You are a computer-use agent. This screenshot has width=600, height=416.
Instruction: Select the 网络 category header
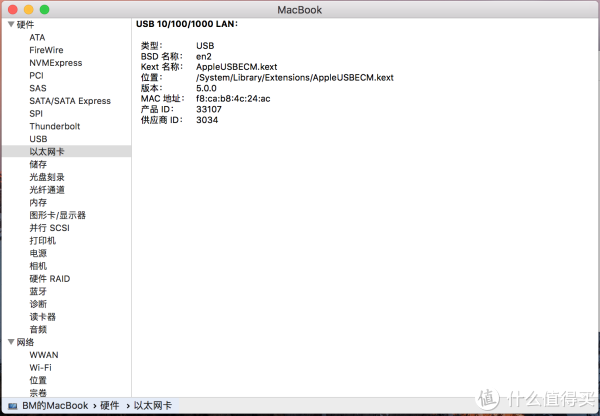coord(25,342)
